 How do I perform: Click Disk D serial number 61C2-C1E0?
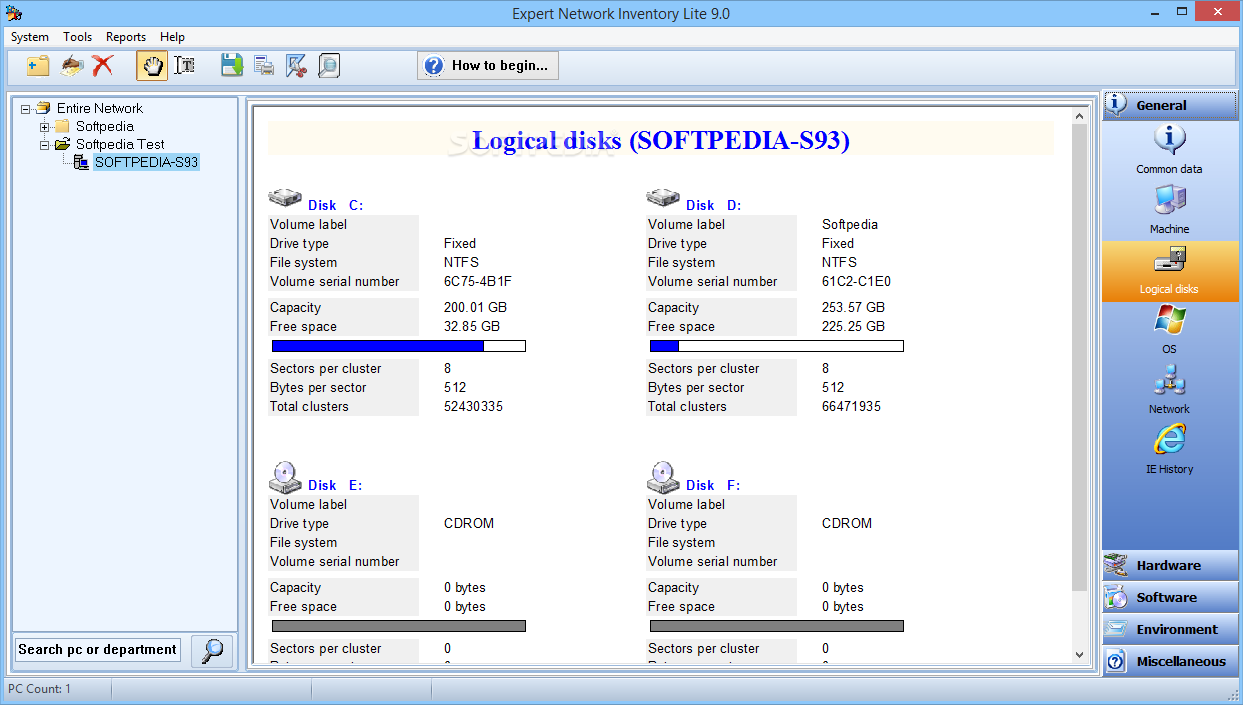click(x=856, y=281)
